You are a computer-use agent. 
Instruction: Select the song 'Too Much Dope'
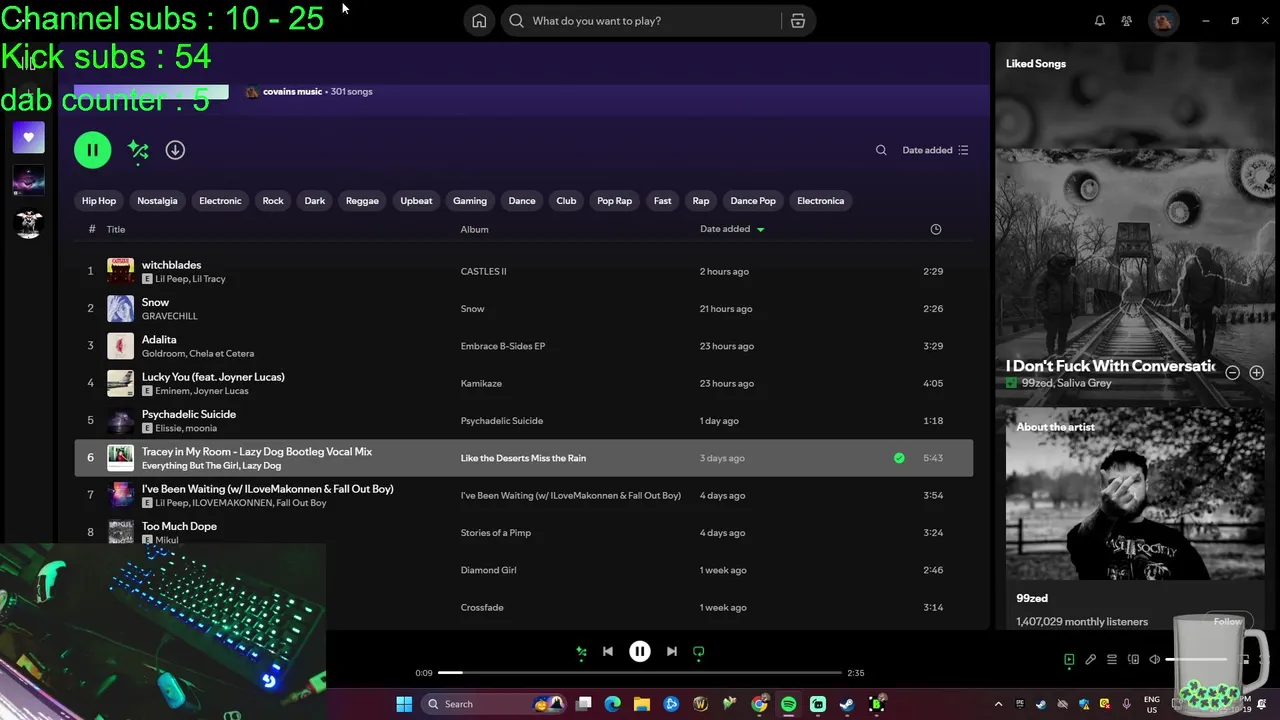click(179, 526)
